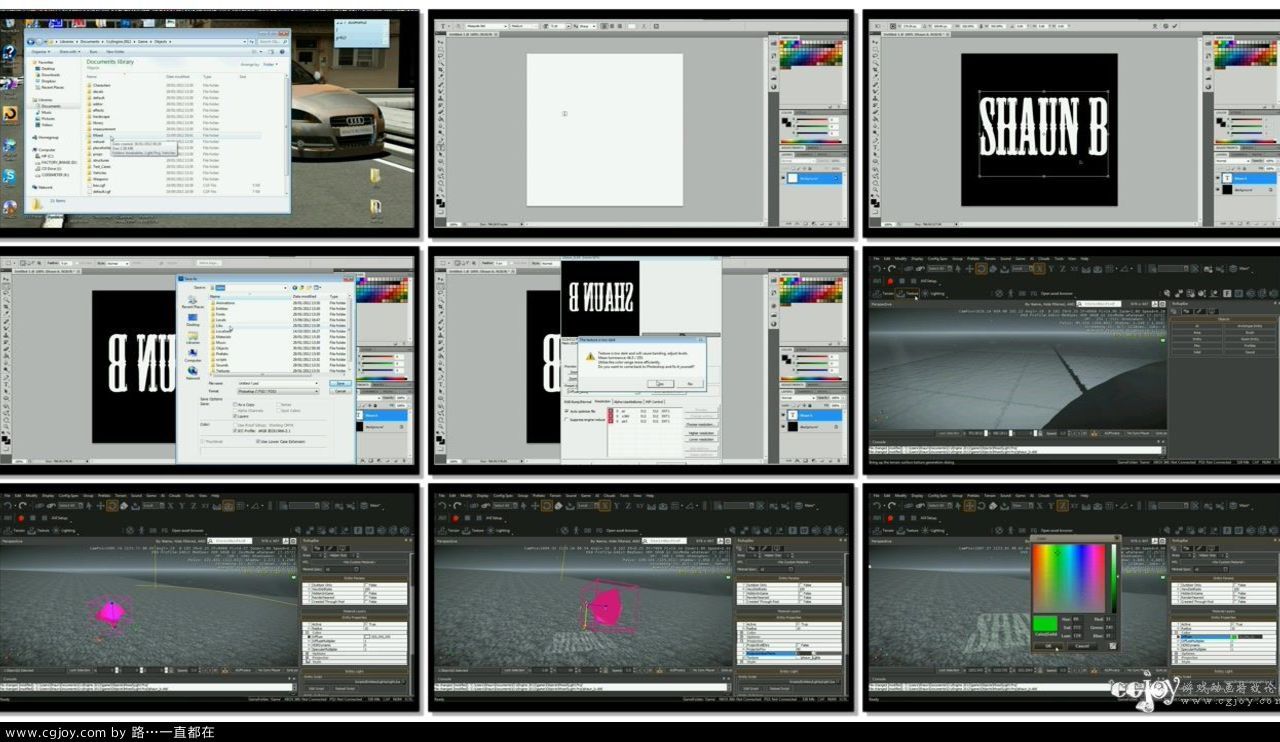Toggle the Suppress engine reduce checkbox
The height and width of the screenshot is (742, 1280).
click(x=567, y=419)
